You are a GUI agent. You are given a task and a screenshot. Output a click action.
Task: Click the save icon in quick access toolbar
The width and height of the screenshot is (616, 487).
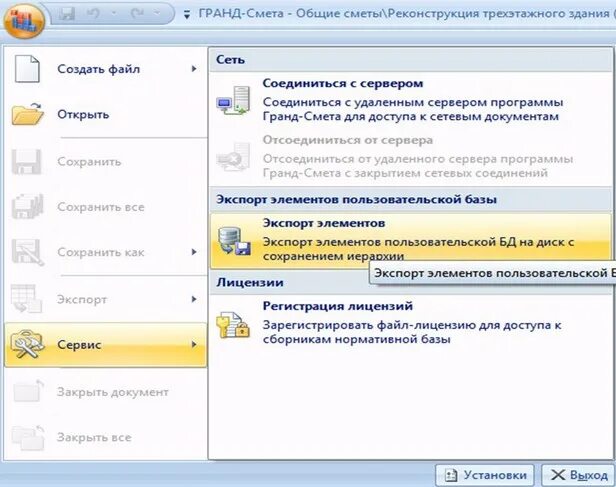point(66,14)
